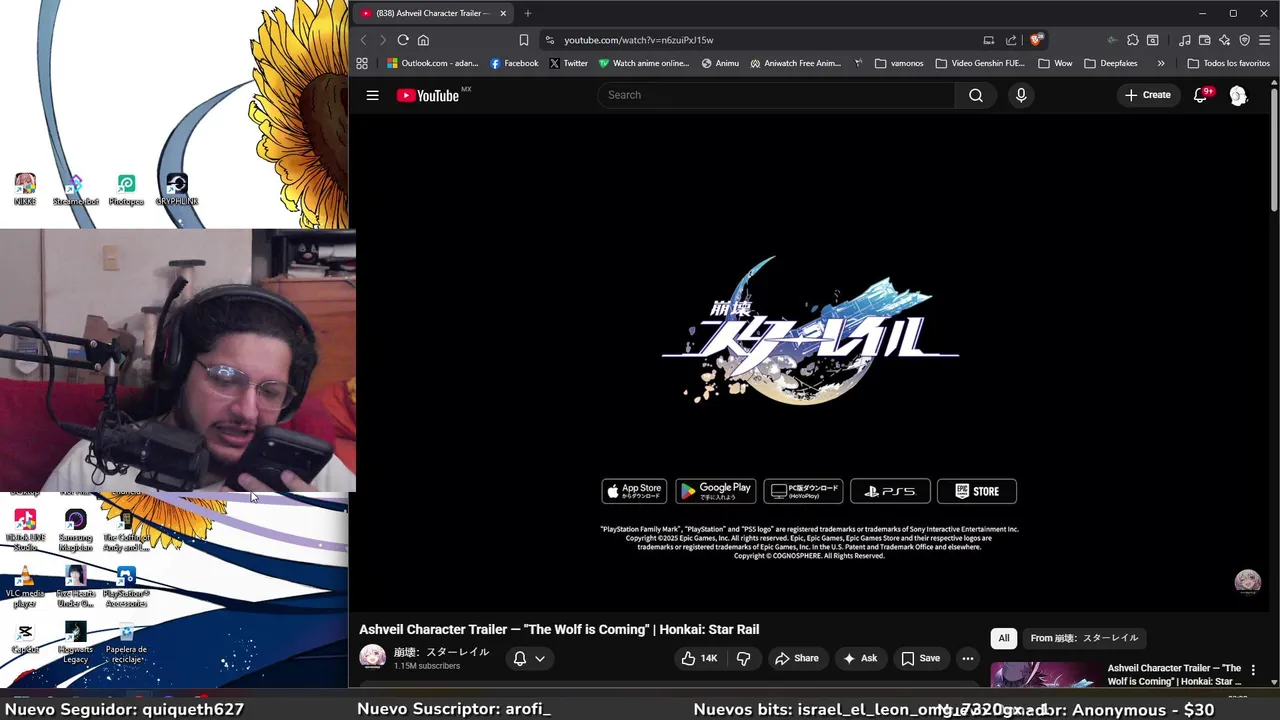The height and width of the screenshot is (720, 1280).
Task: Dislike the video with thumbs down
Action: coord(743,658)
